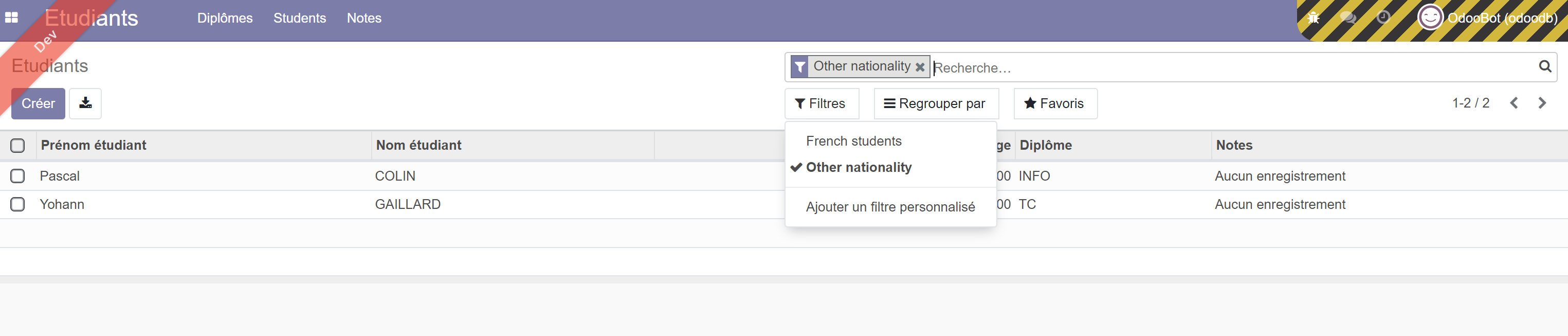Check the box for Pascal COLIN

click(17, 176)
